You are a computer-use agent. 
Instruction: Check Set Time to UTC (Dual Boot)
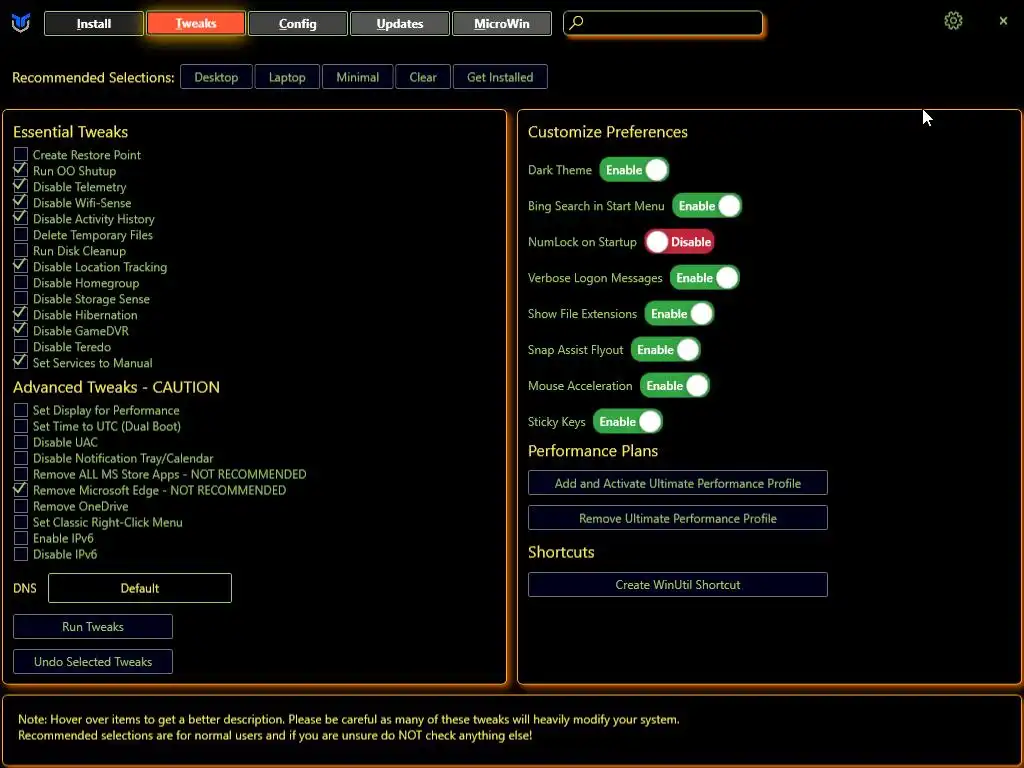pyautogui.click(x=21, y=426)
